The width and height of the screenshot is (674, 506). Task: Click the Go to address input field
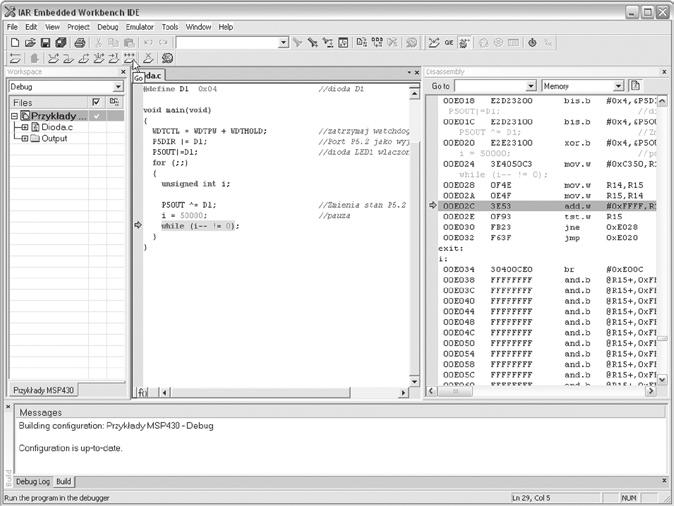(x=490, y=86)
